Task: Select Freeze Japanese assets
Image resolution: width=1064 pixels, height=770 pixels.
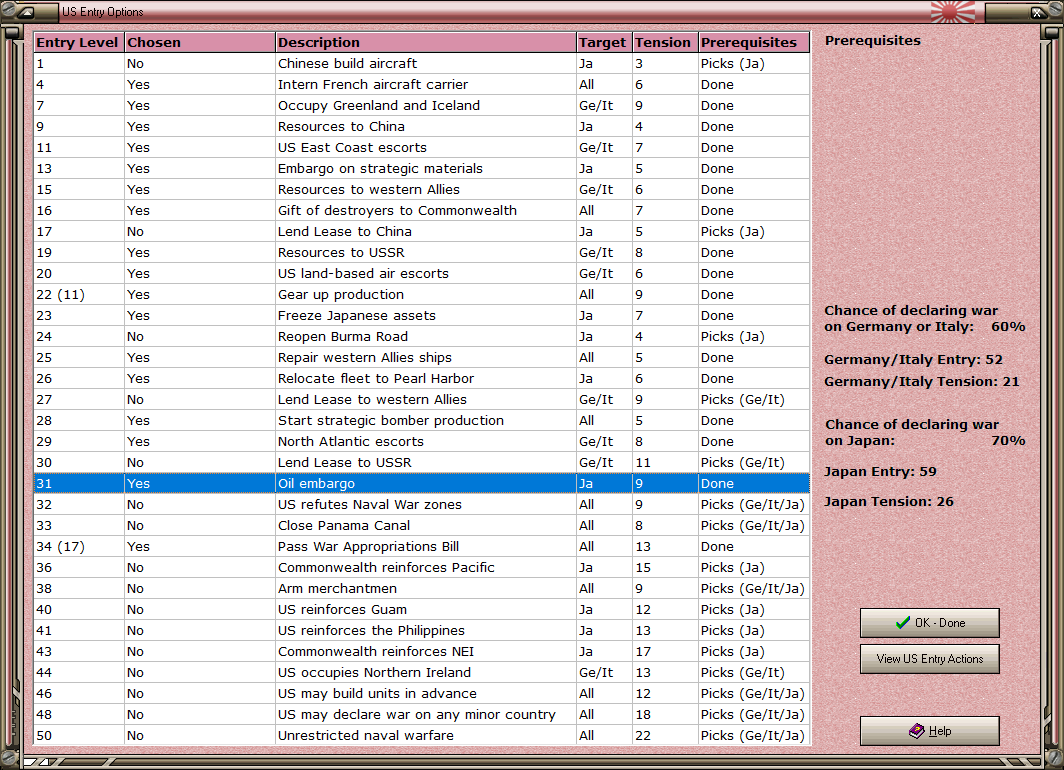Action: click(421, 315)
